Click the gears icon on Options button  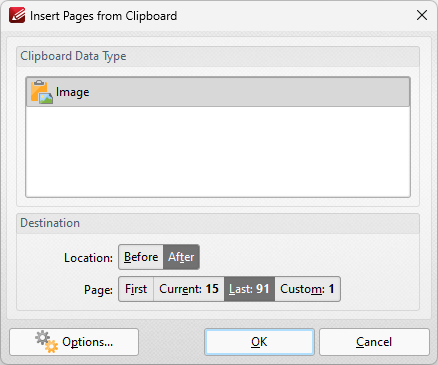(47, 342)
